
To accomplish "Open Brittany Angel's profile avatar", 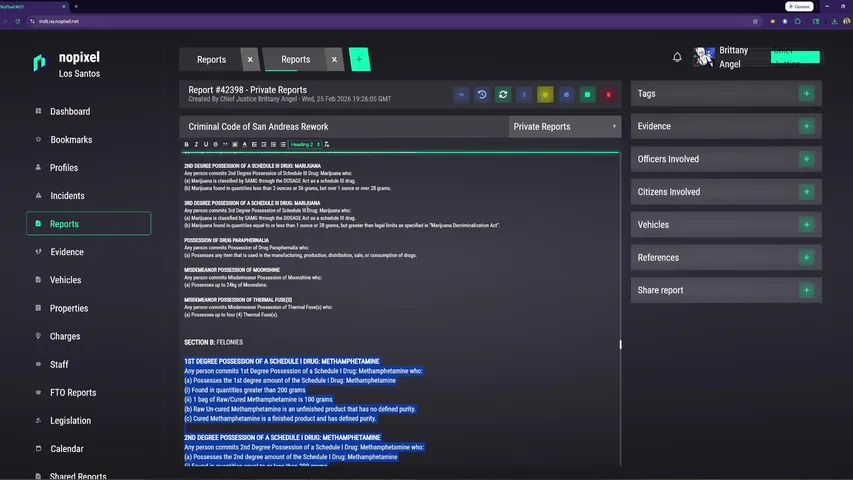I will [x=703, y=57].
